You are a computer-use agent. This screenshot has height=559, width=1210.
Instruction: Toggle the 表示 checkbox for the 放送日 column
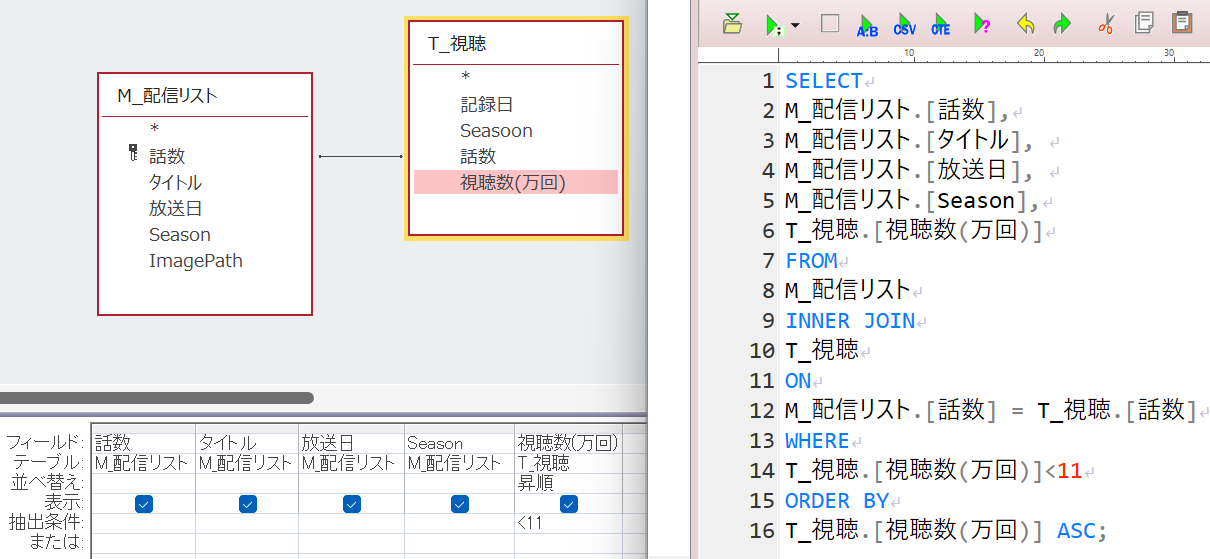pos(352,505)
